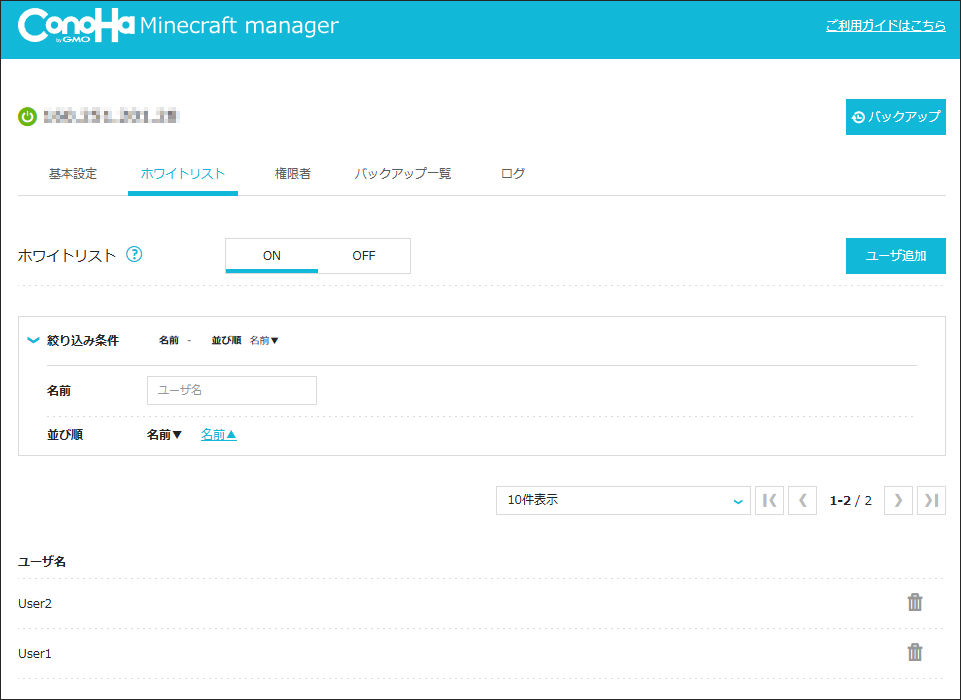This screenshot has width=961, height=700.
Task: Delete User1 with the trash icon
Action: (914, 652)
